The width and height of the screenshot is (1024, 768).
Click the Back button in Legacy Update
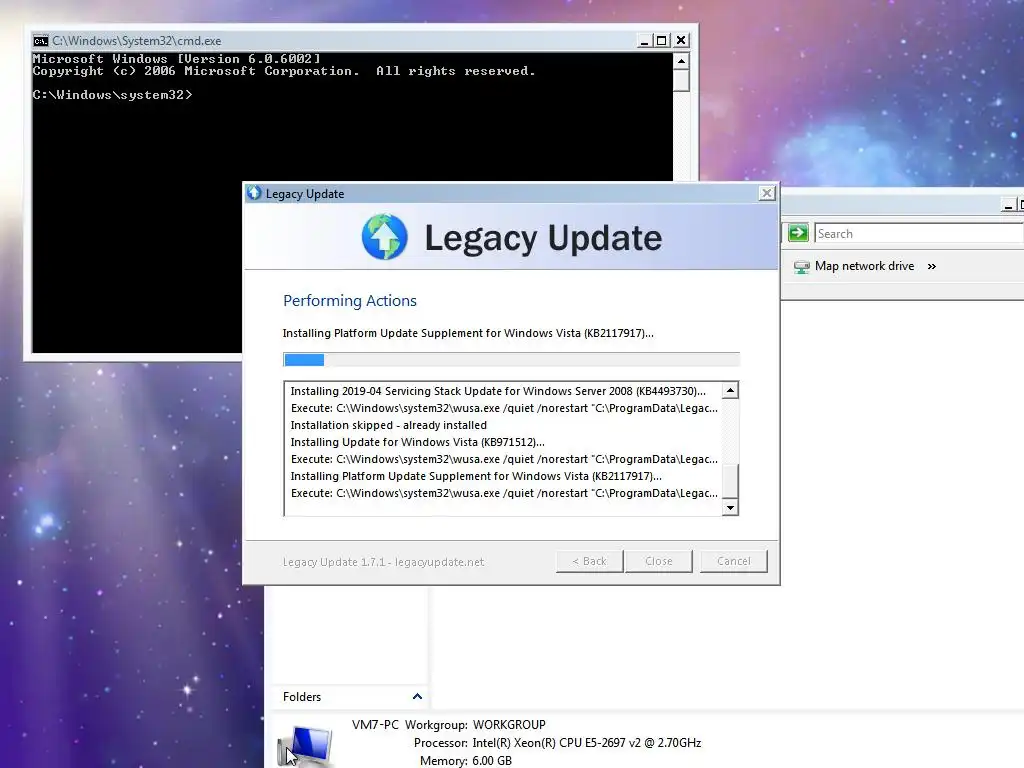590,561
